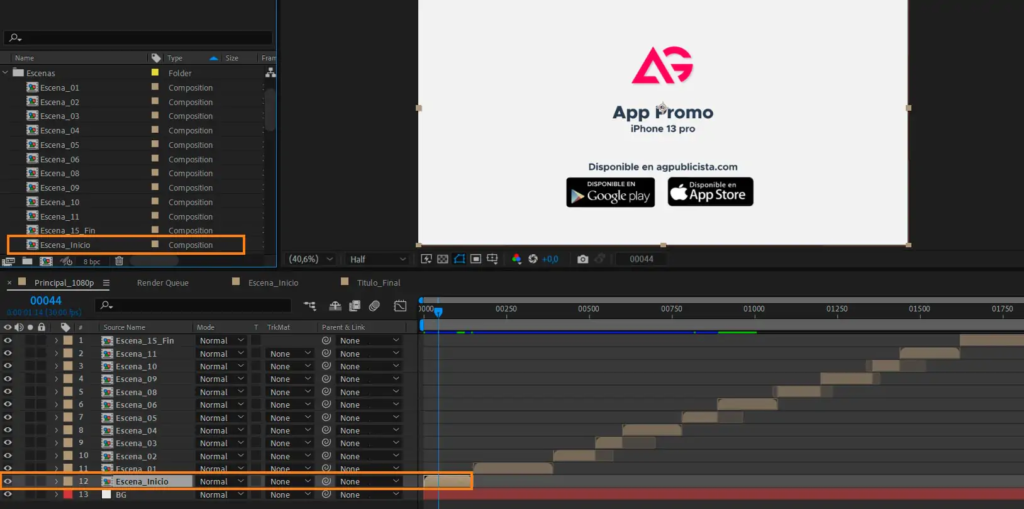Click label color swatch of layer 5 Escena_08
Viewport: 1024px width, 509px height.
click(x=68, y=392)
